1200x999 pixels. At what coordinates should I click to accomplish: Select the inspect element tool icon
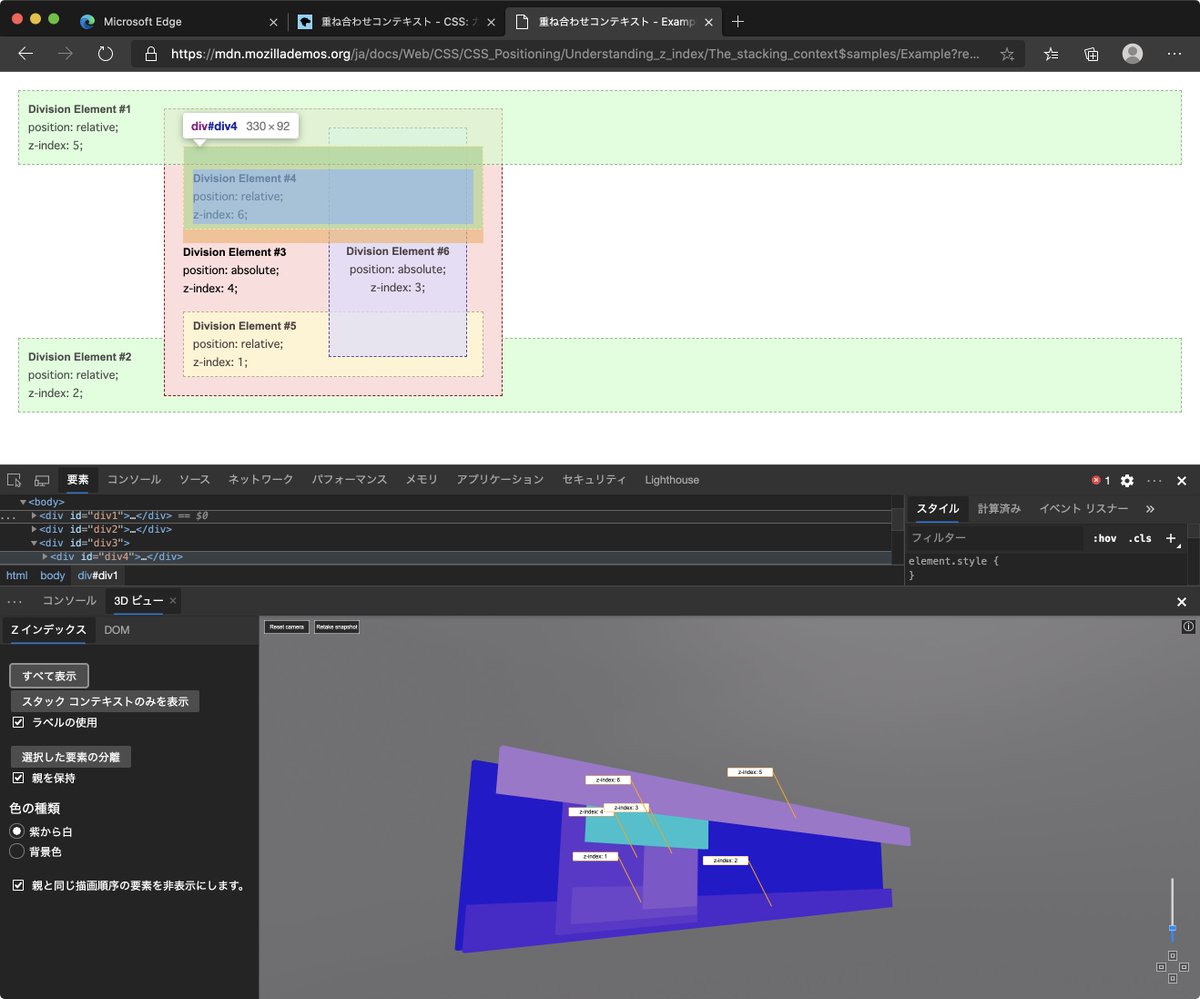(14, 480)
